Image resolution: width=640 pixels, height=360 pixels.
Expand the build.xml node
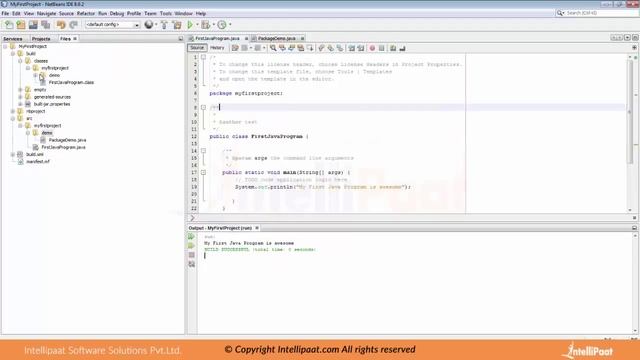click(x=13, y=155)
